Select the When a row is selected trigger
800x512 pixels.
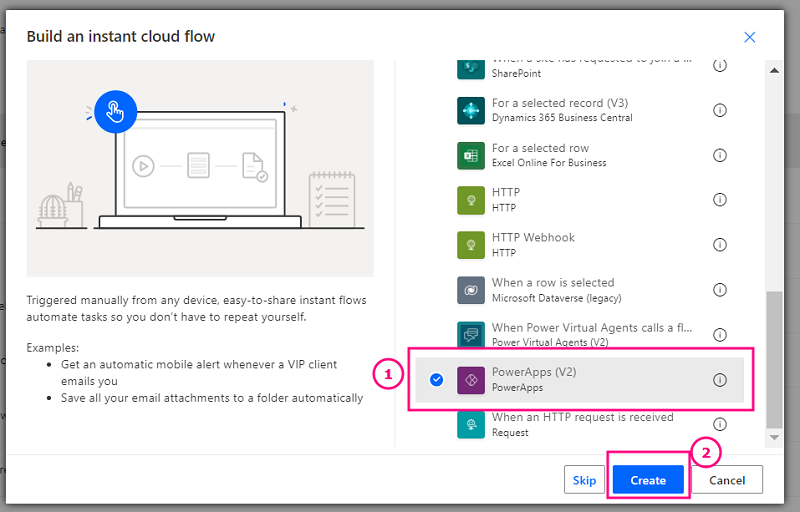pyautogui.click(x=553, y=283)
